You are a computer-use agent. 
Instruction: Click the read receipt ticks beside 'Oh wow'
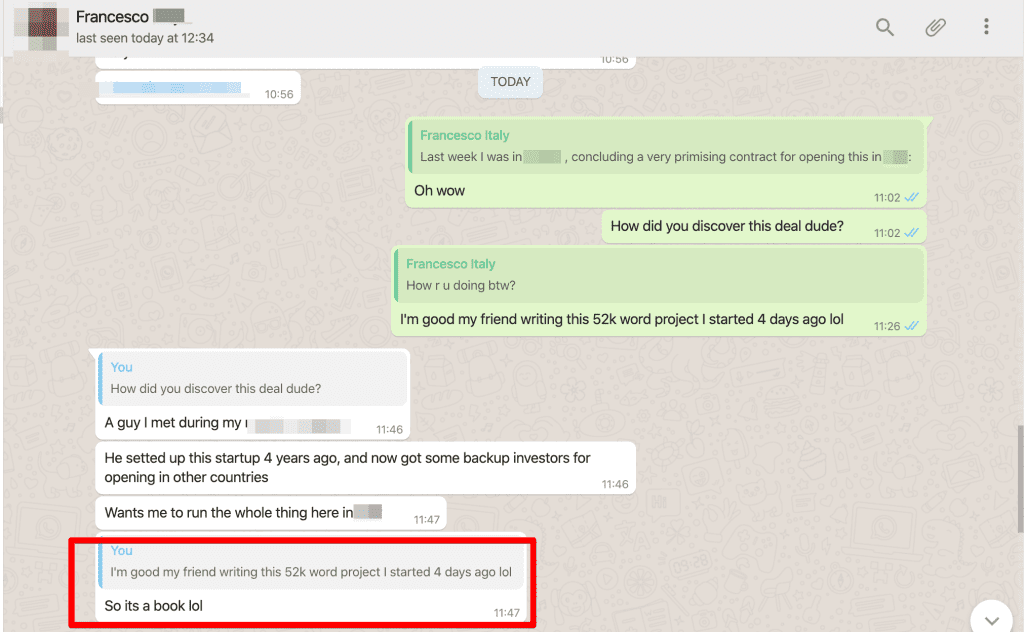[911, 197]
